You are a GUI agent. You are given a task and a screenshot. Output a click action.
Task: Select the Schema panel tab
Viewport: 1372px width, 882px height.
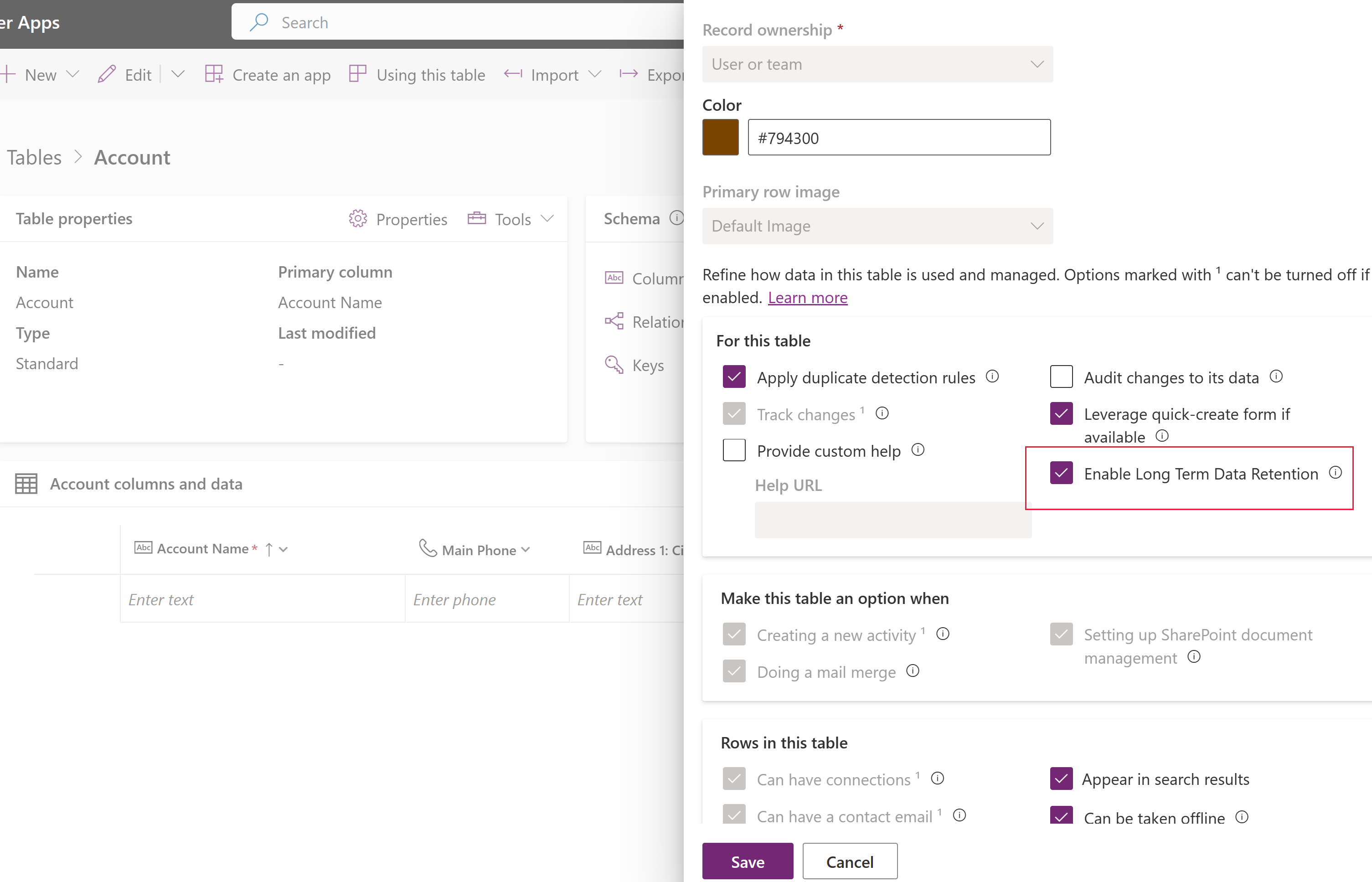tap(631, 217)
